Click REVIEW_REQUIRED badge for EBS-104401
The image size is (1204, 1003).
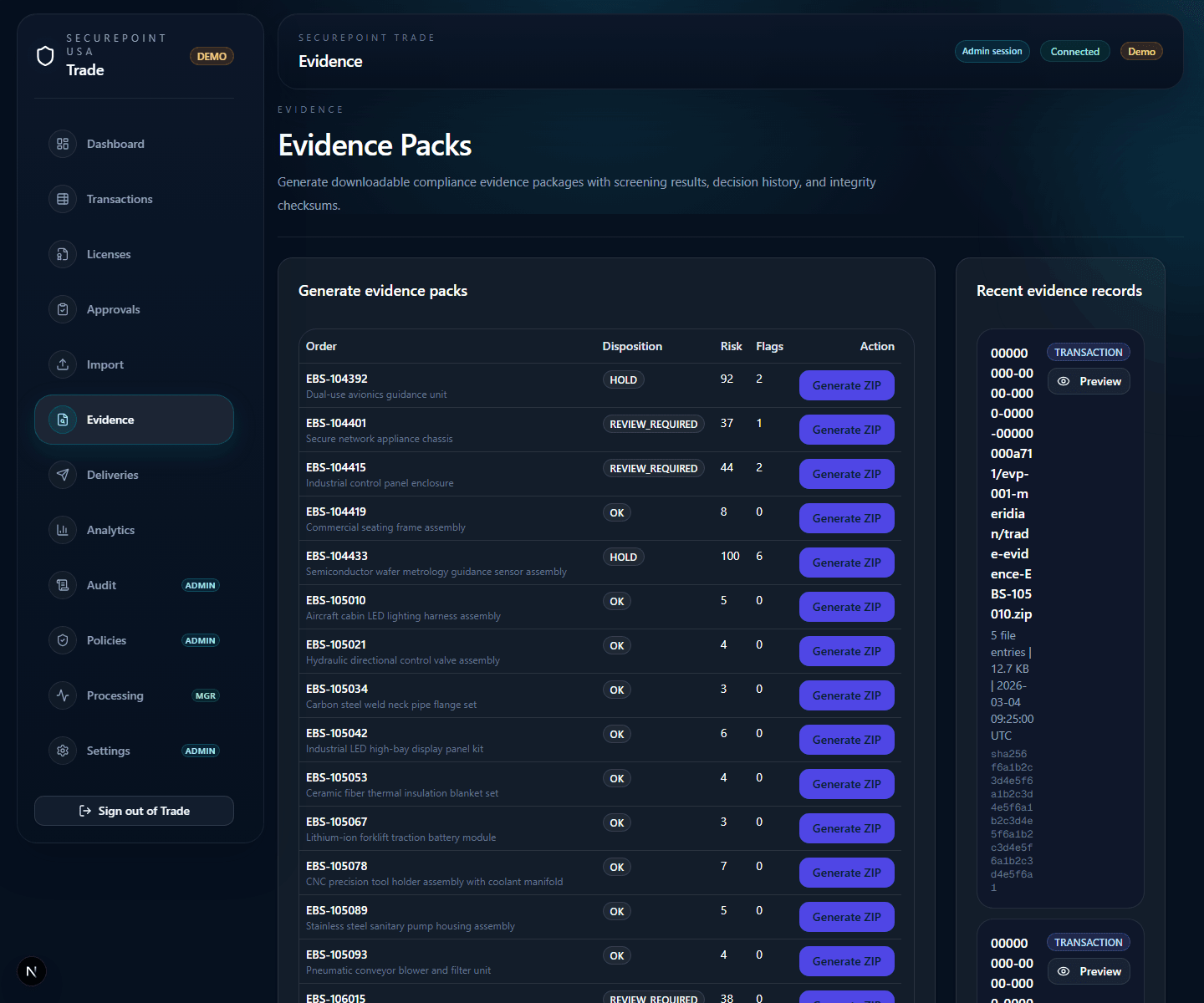tap(654, 424)
